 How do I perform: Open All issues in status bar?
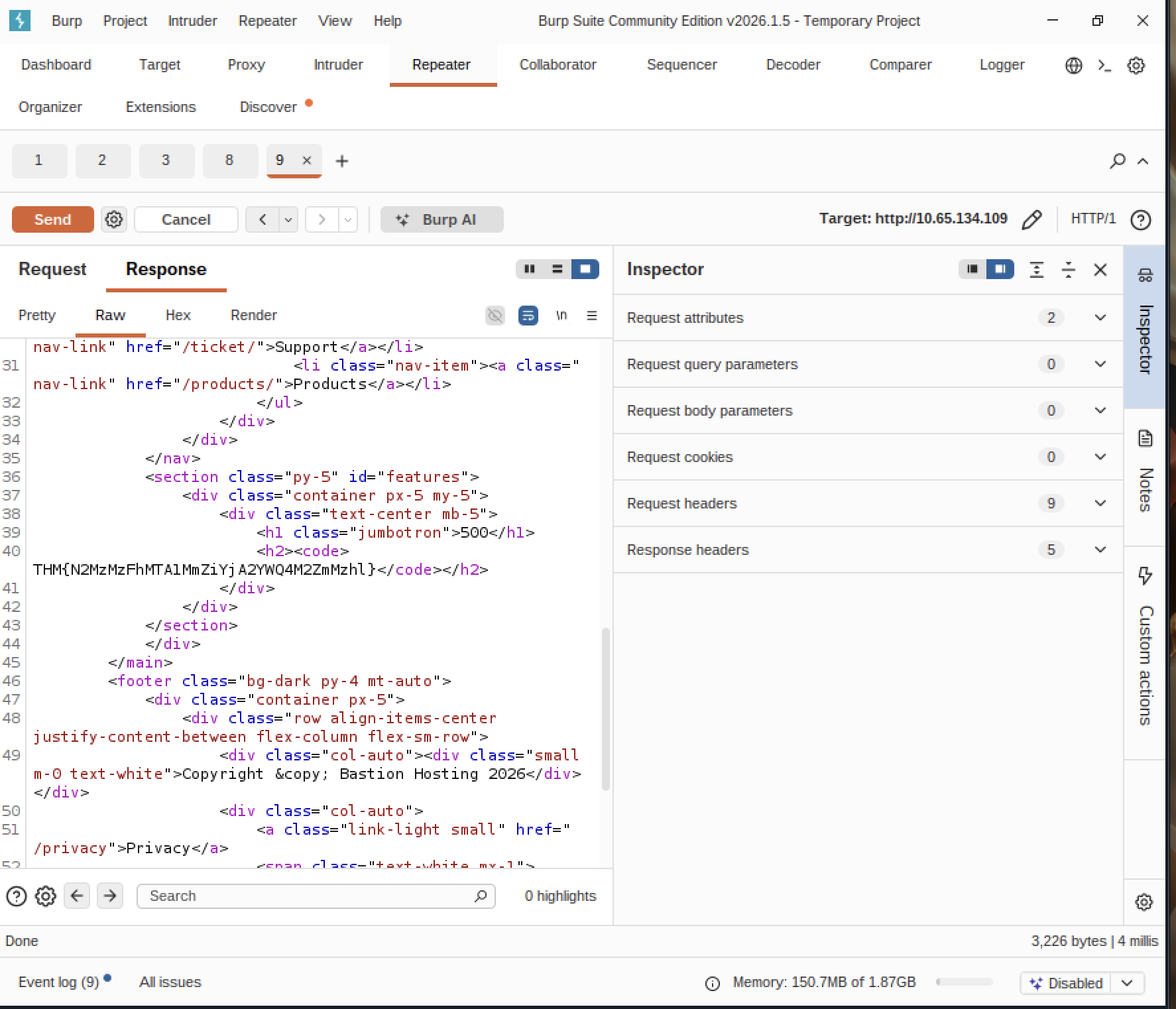click(x=170, y=982)
